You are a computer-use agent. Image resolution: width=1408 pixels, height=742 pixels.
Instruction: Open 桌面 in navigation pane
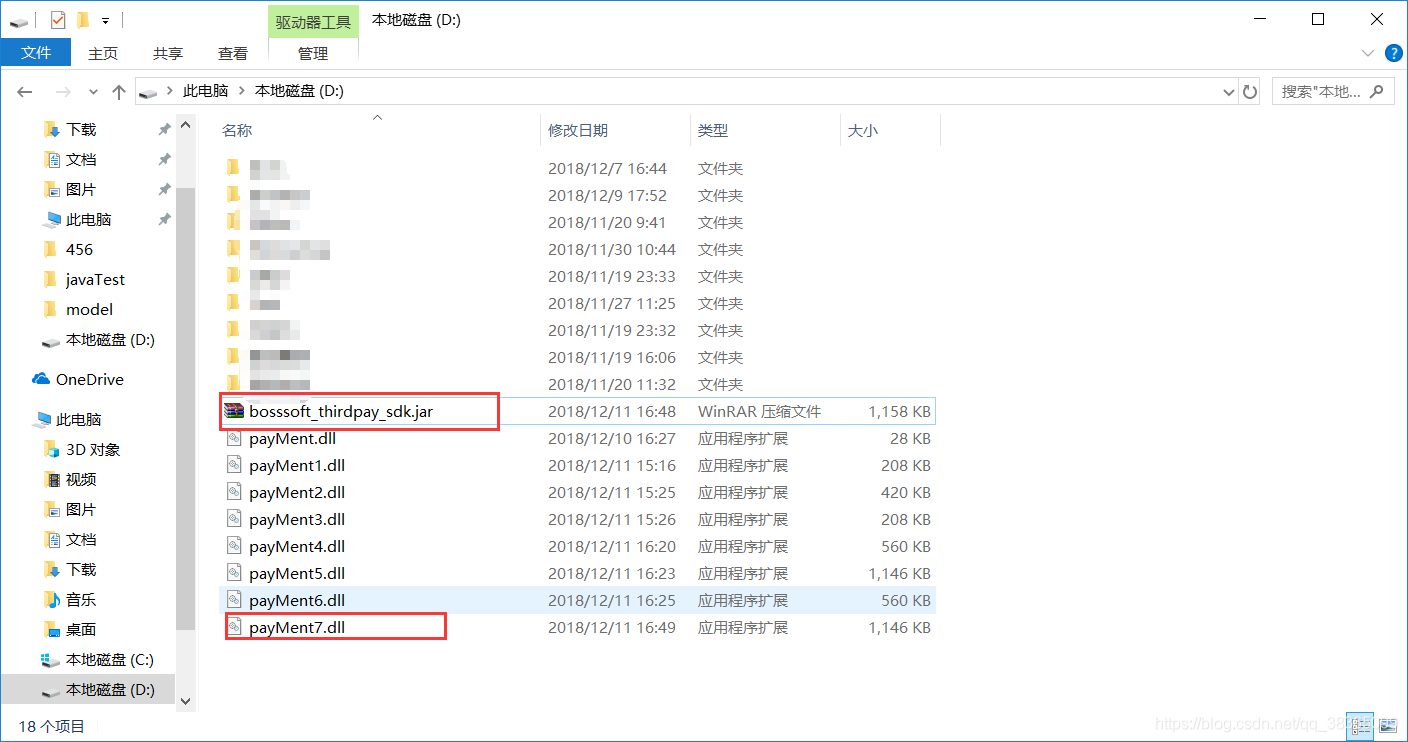[81, 629]
